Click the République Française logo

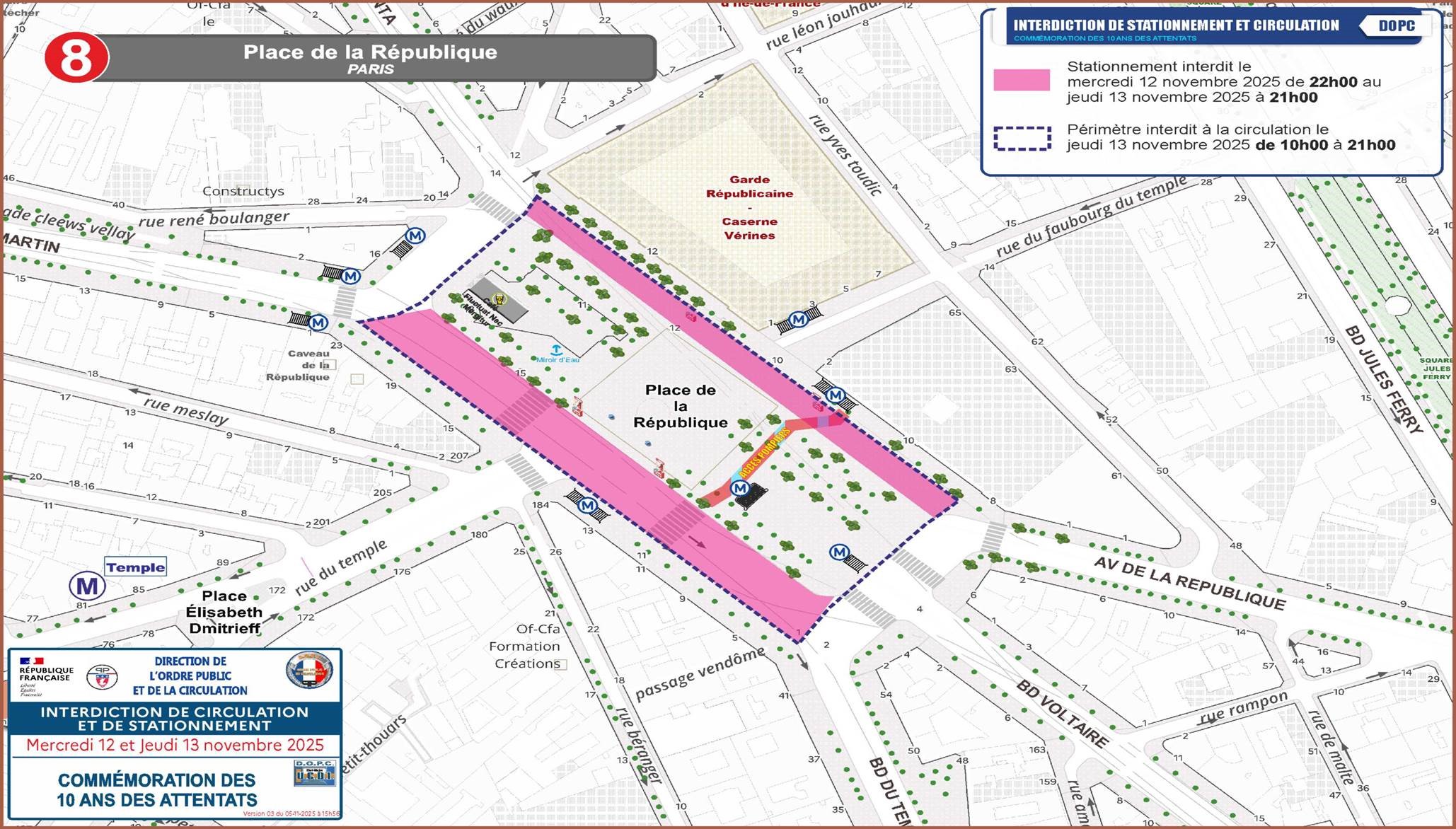pyautogui.click(x=45, y=676)
